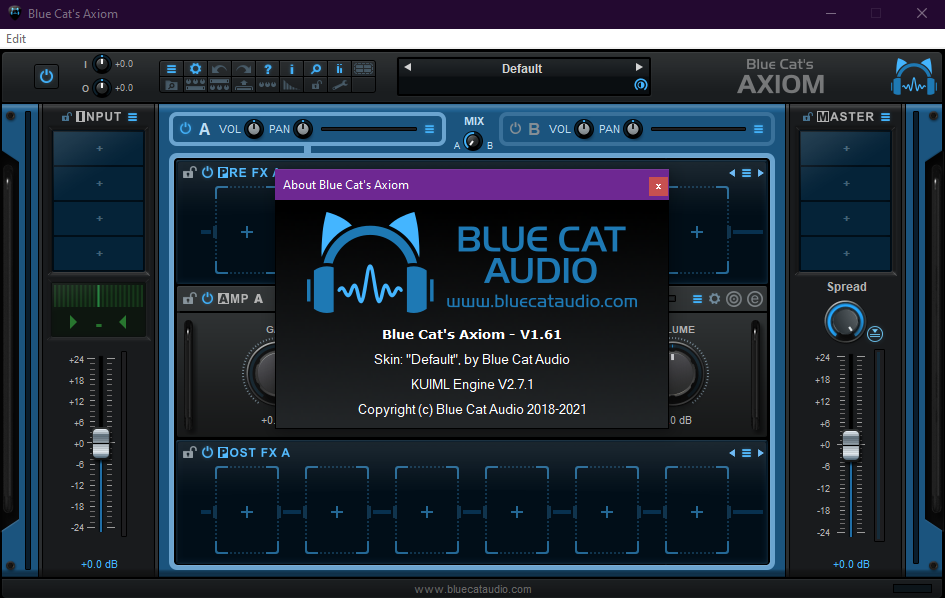Click the double 'ii' toolbar icon
945x598 pixels.
pos(339,69)
